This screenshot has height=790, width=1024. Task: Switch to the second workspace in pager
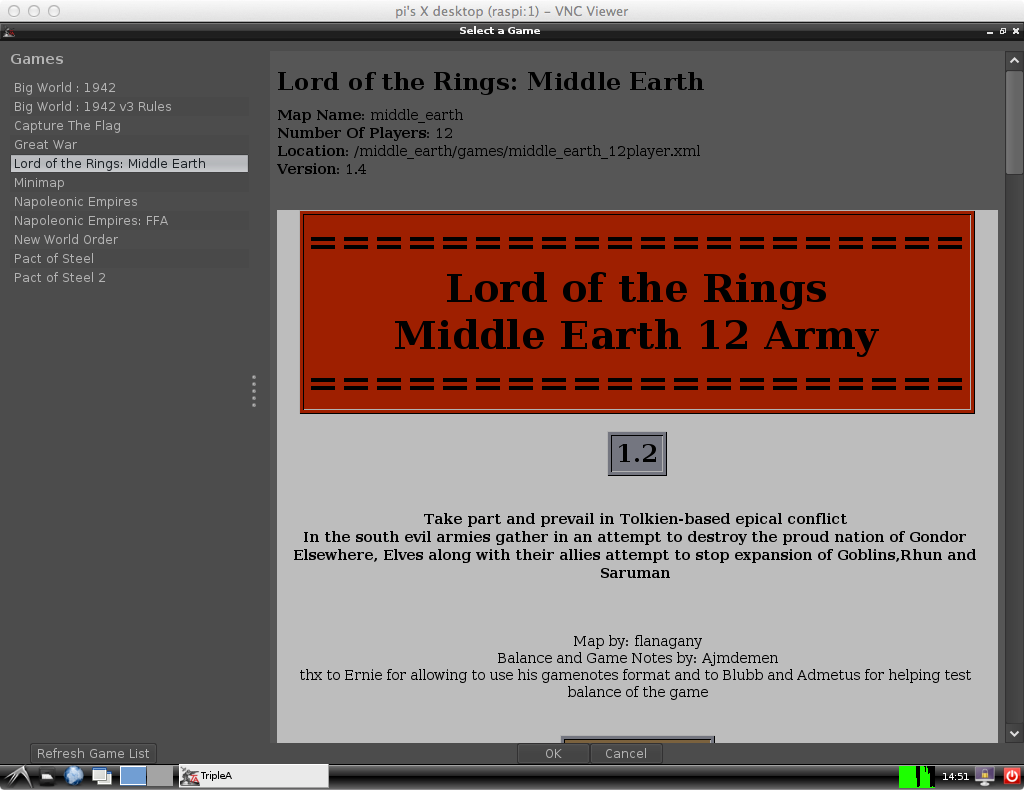click(159, 776)
